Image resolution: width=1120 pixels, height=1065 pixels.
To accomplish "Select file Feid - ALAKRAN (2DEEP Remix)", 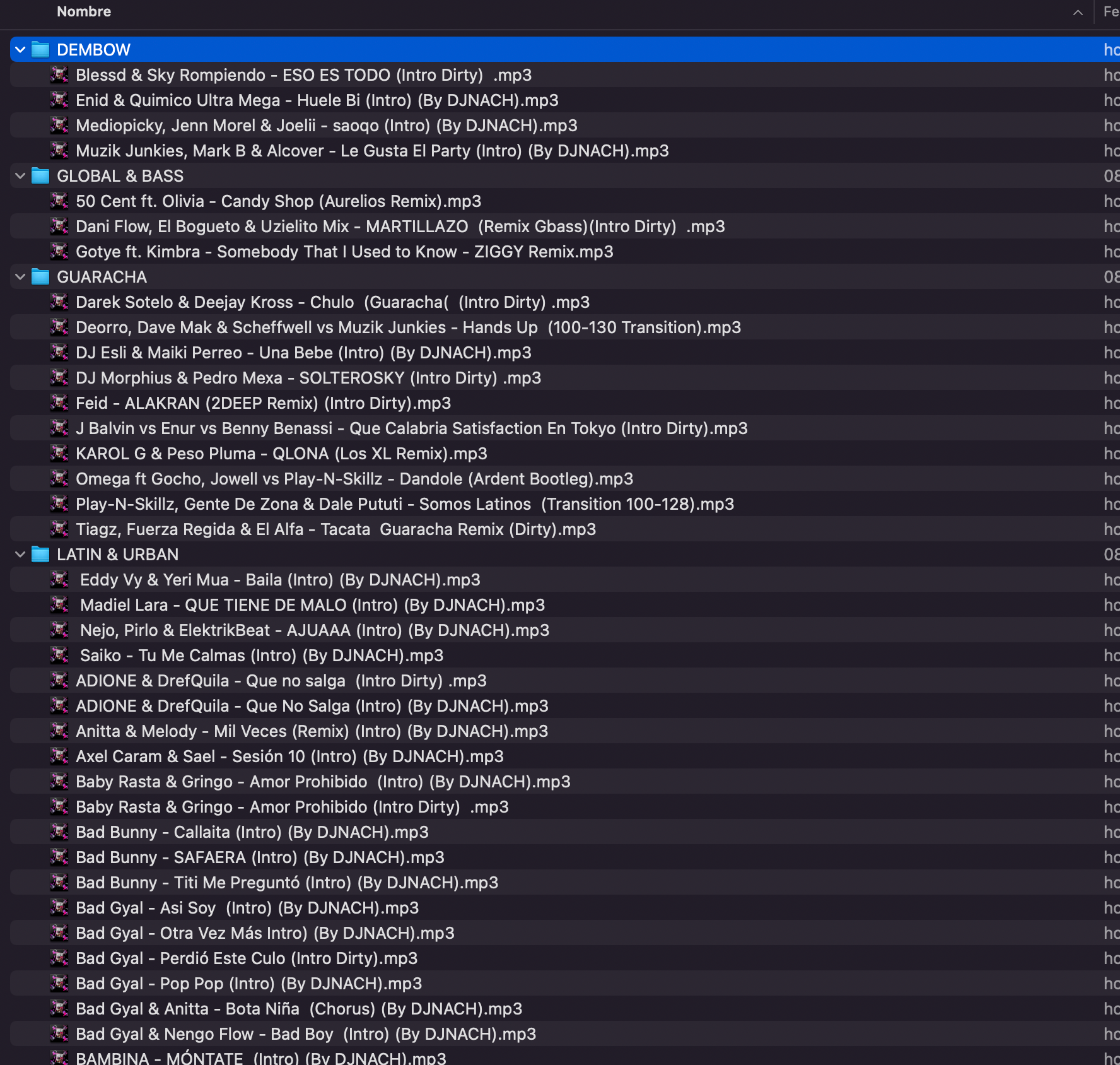I will click(264, 403).
